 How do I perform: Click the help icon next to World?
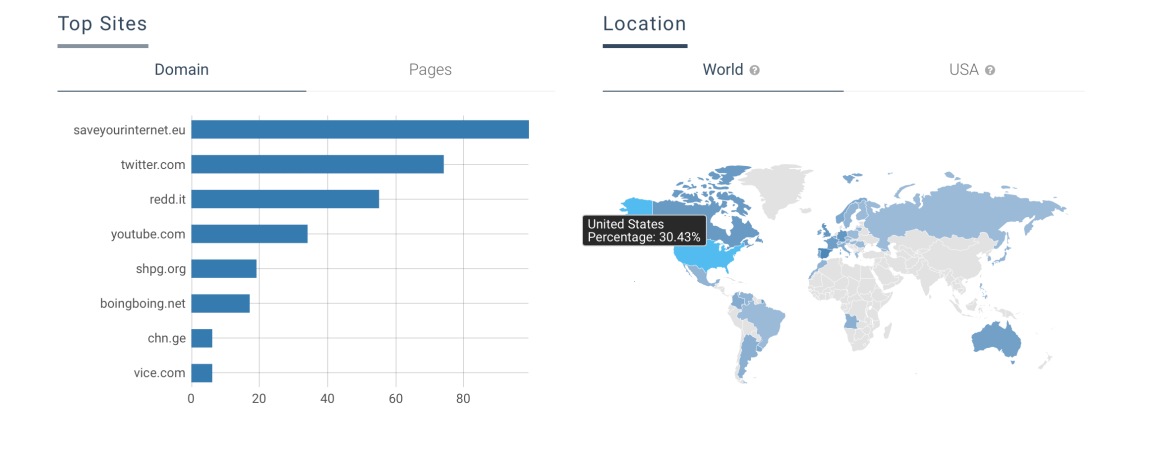(755, 70)
